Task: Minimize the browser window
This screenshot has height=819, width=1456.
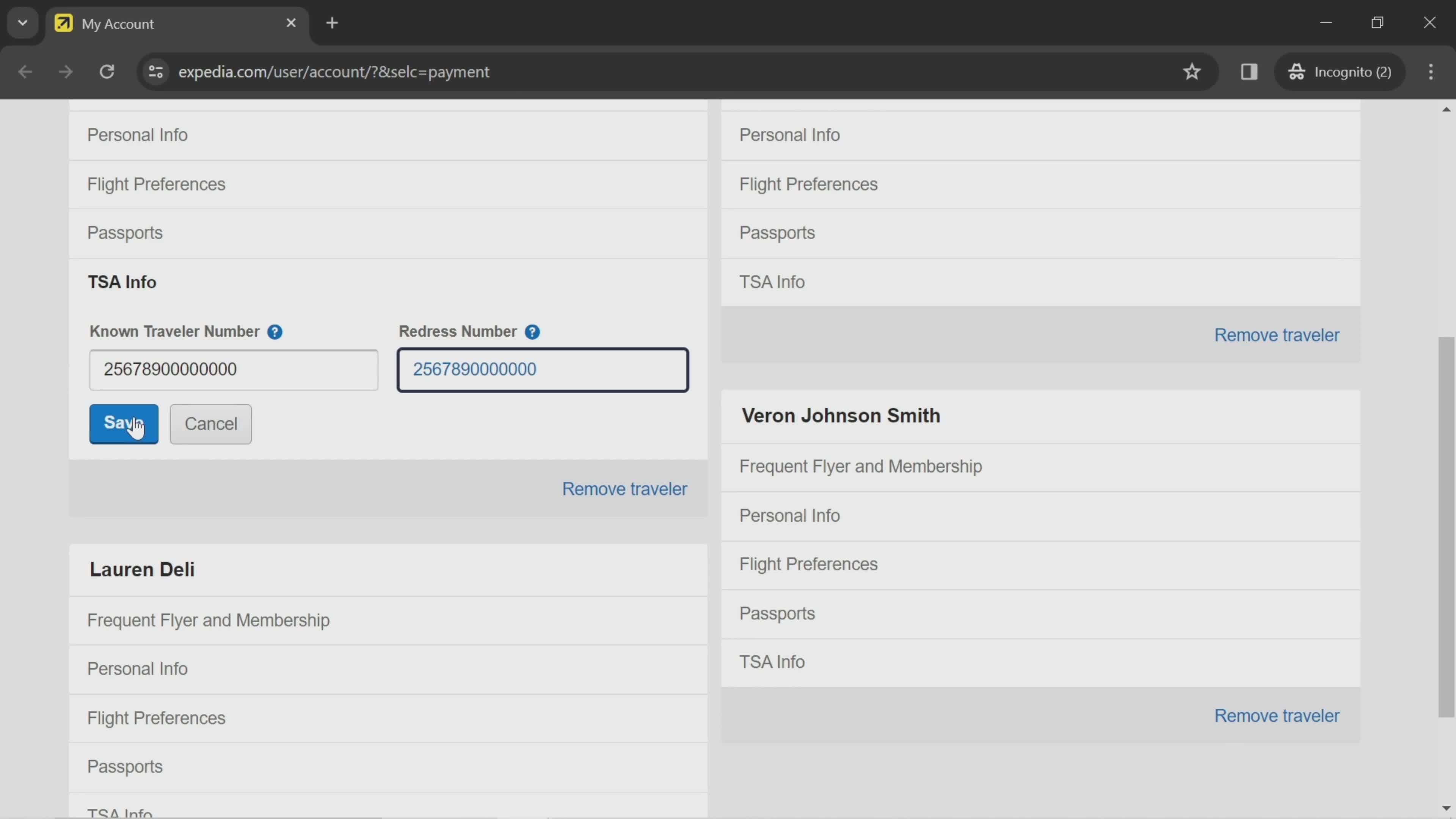Action: tap(1326, 23)
